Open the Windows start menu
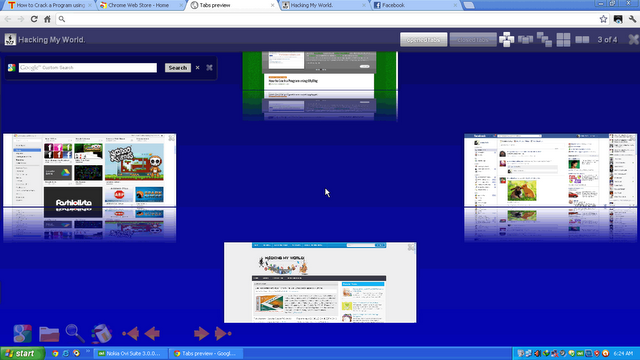 coord(22,353)
